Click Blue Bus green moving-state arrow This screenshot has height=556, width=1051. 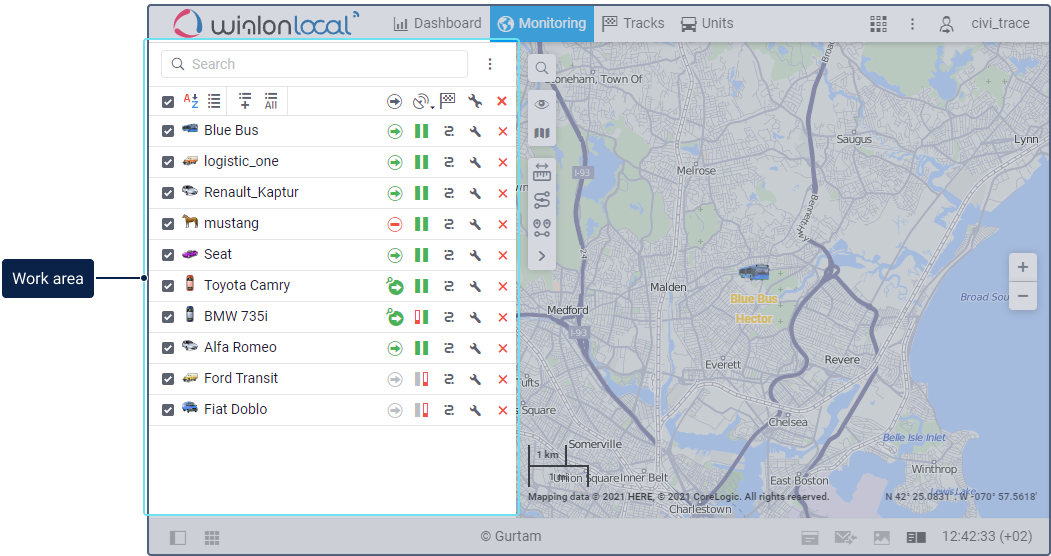(x=395, y=131)
